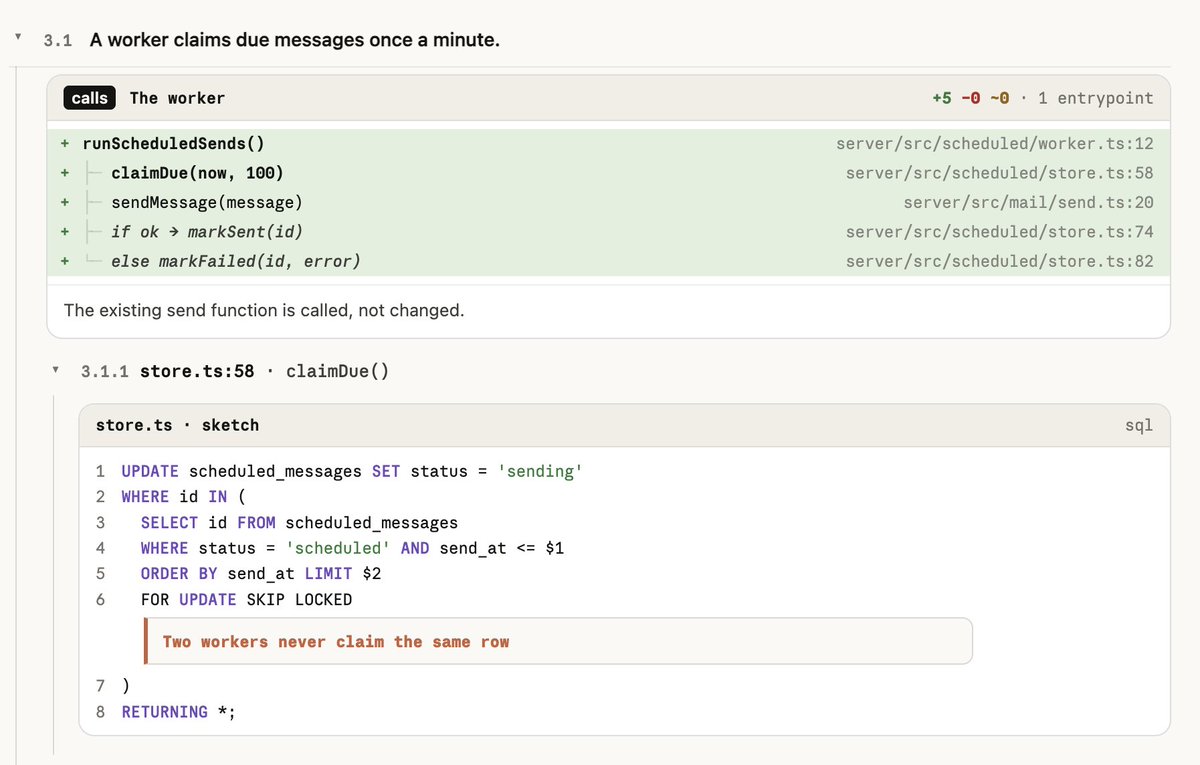This screenshot has width=1200, height=765.
Task: Click the green "+5" additions count
Action: click(941, 98)
